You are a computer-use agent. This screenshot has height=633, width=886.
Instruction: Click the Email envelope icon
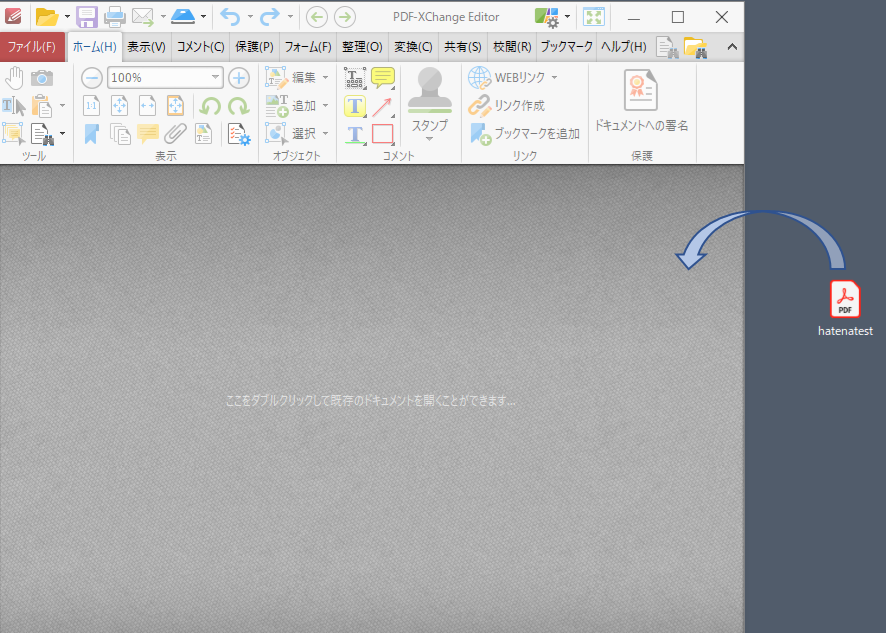point(143,17)
